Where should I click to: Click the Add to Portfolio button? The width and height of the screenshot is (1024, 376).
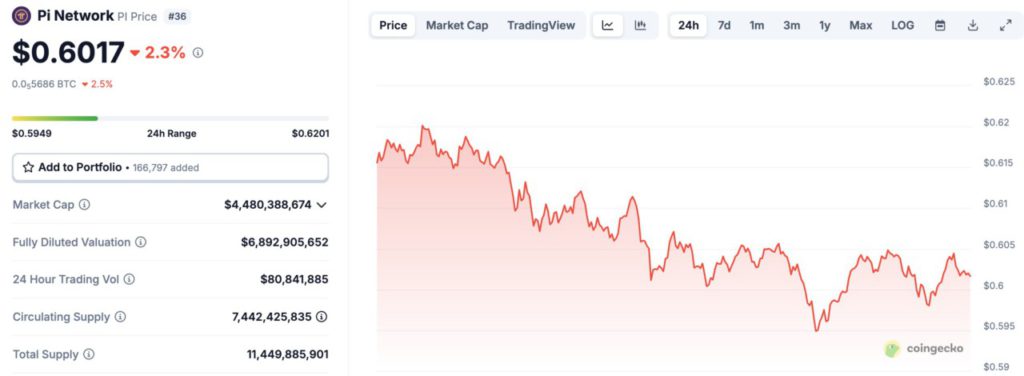170,168
